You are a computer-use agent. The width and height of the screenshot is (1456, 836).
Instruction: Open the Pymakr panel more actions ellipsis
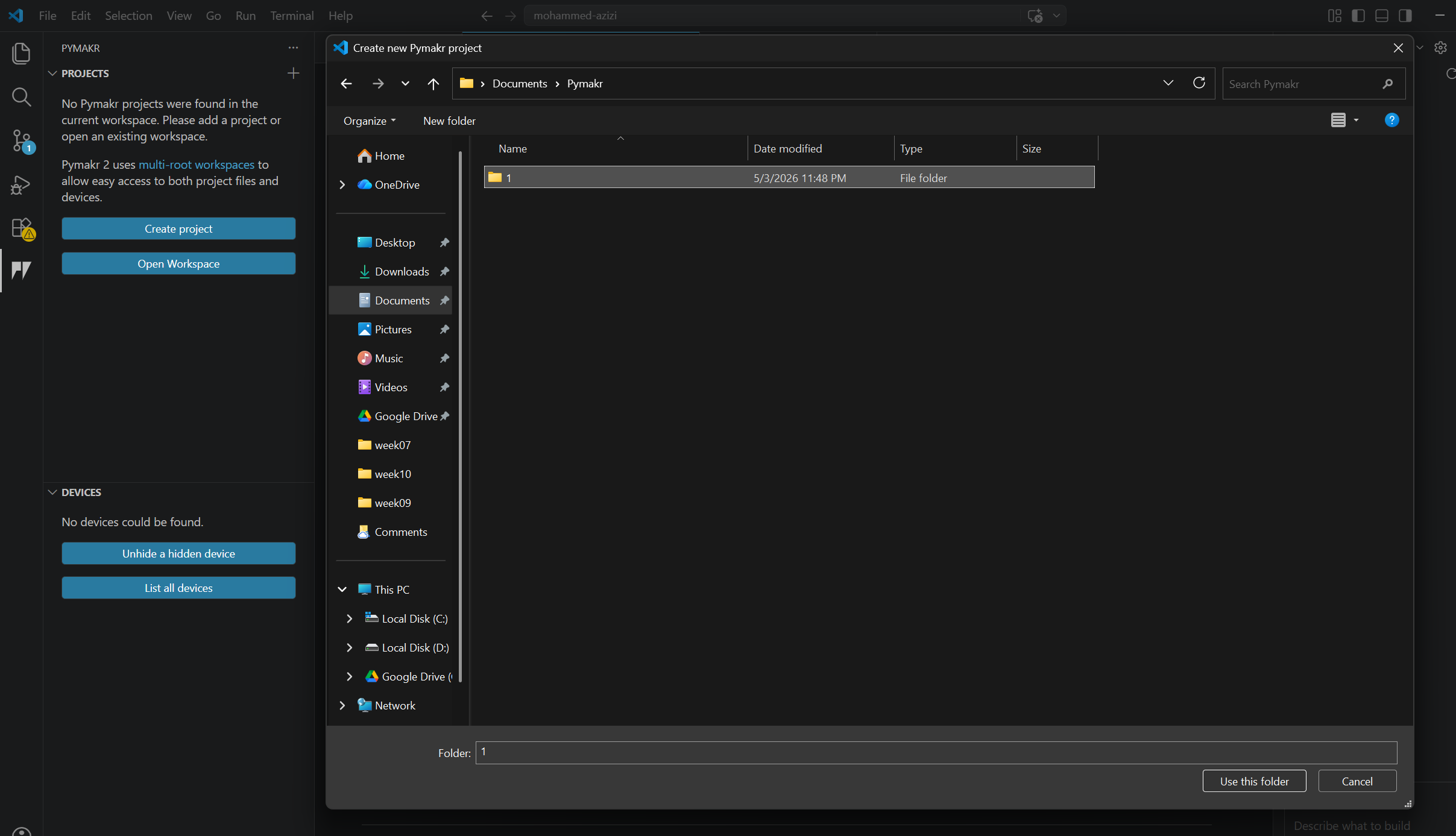293,48
